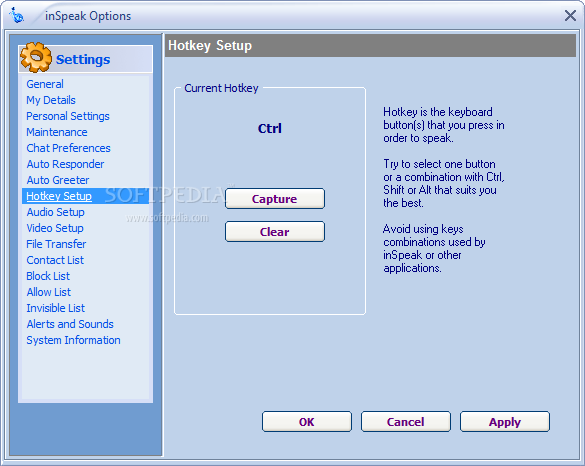Go to Personal Settings
The image size is (585, 466).
[x=68, y=116]
